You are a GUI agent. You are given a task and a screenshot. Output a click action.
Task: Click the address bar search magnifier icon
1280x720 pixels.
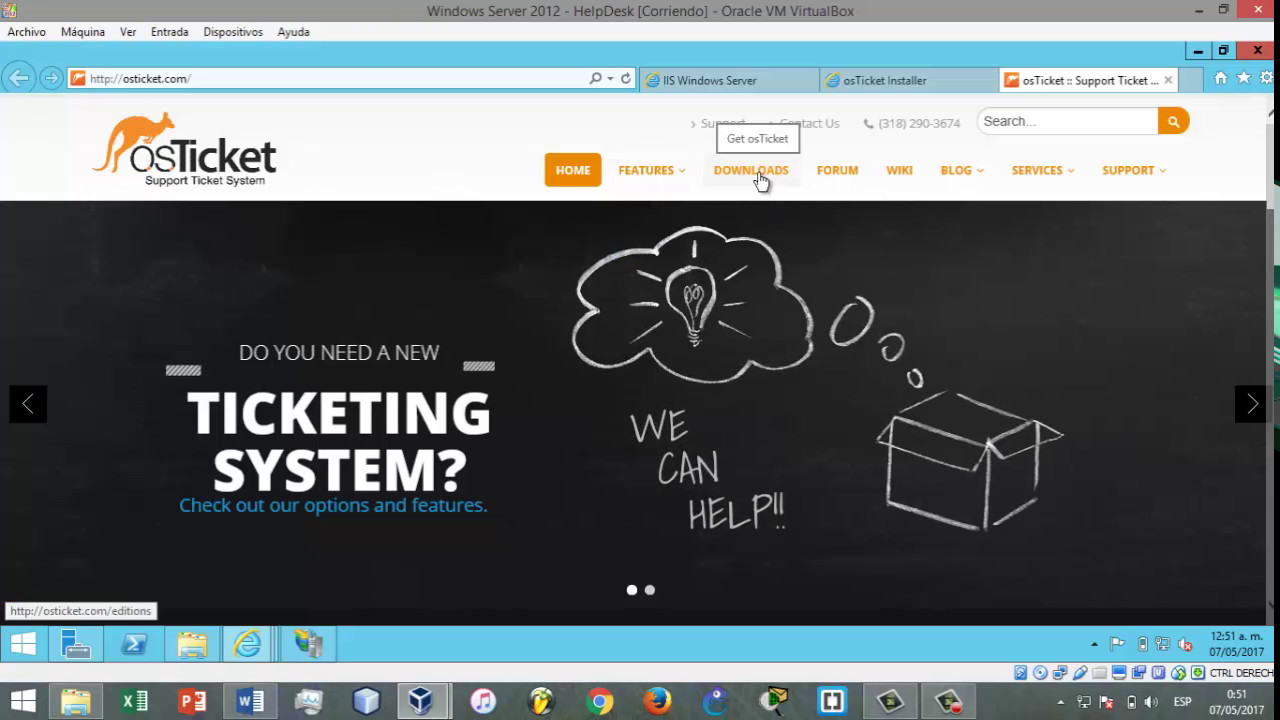pyautogui.click(x=596, y=78)
